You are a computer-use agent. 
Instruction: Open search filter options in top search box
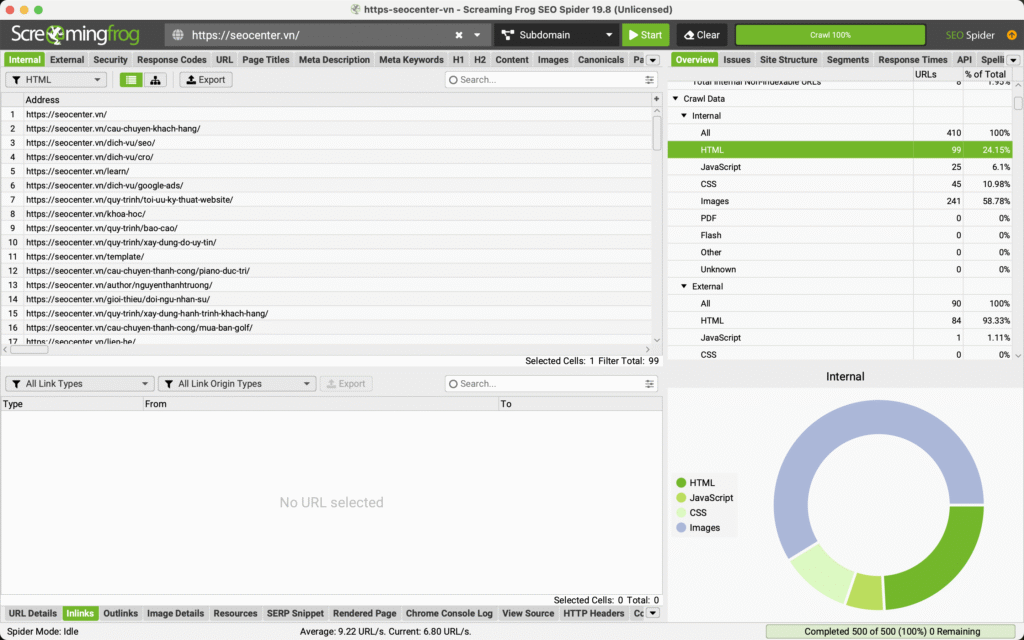[651, 80]
